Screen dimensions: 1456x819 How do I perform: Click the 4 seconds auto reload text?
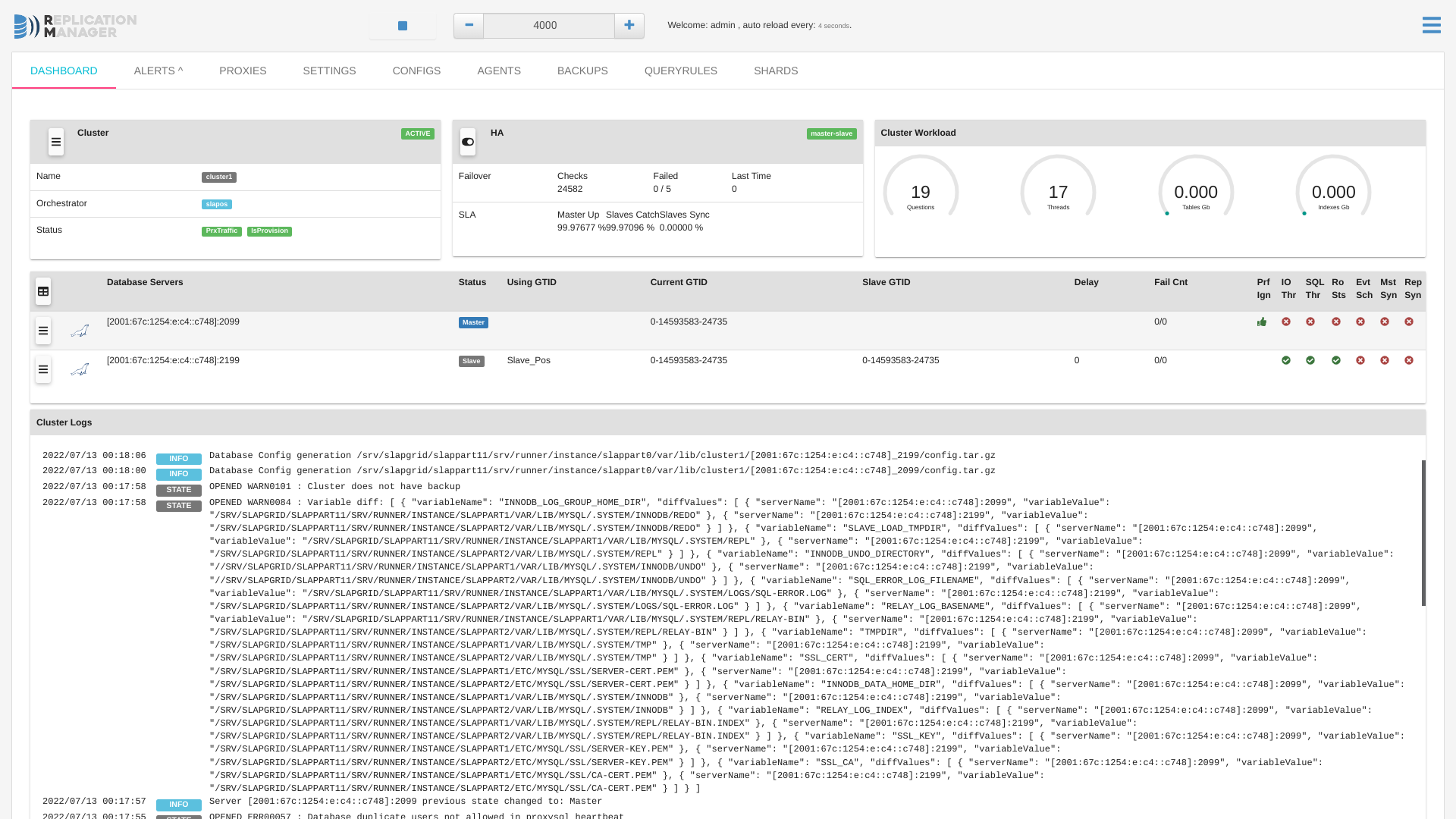[833, 26]
